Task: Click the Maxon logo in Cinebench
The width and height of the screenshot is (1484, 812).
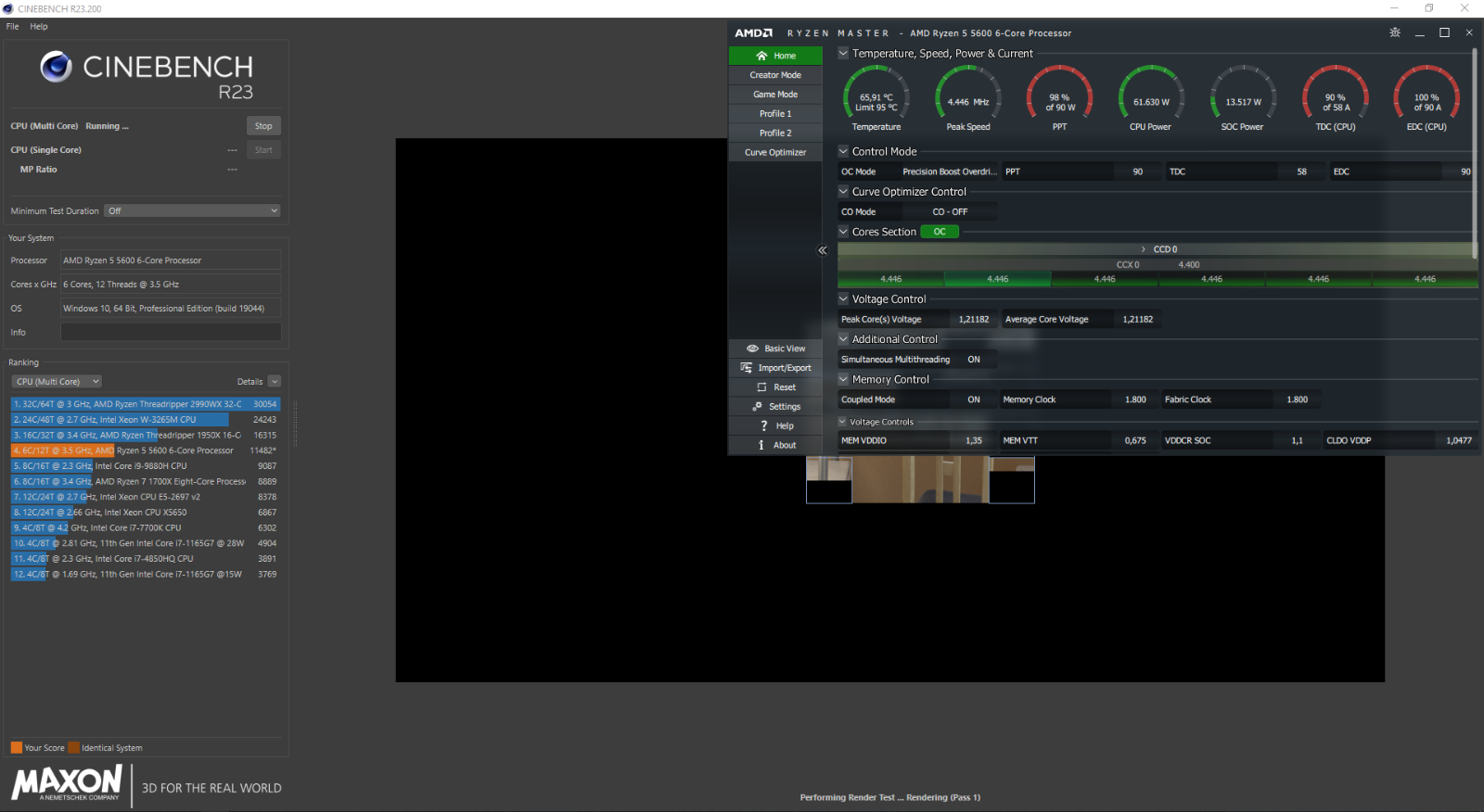Action: (67, 783)
